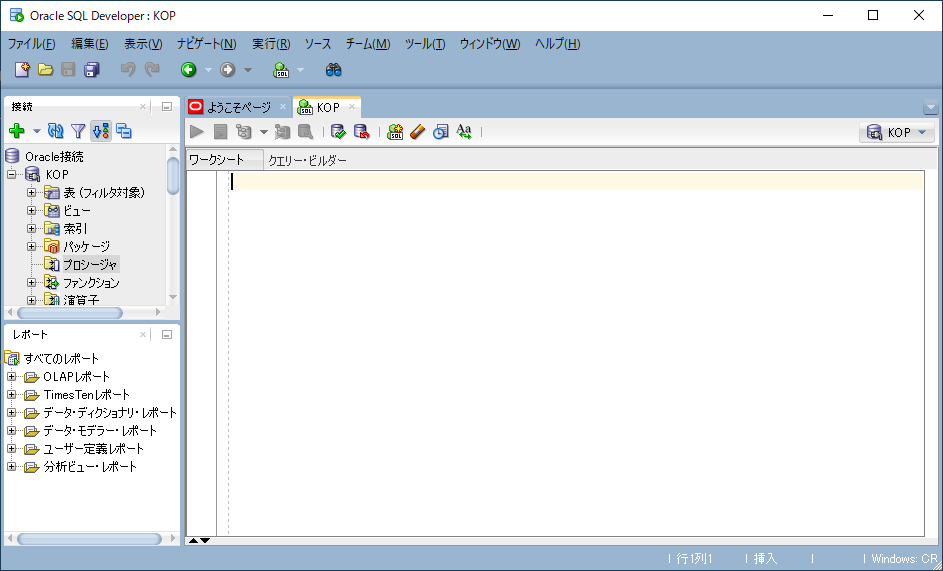Expand the TimesTenレポート folder
This screenshot has height=571, width=943.
point(11,395)
